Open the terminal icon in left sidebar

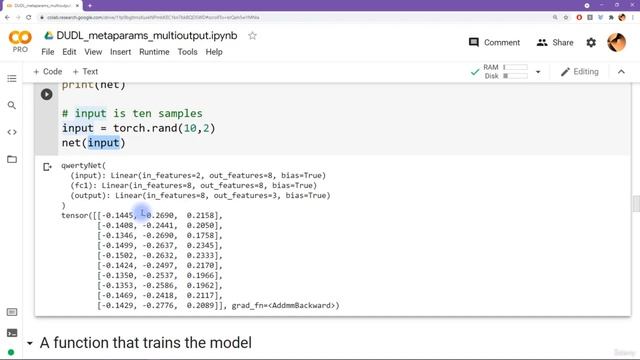pos(12,333)
